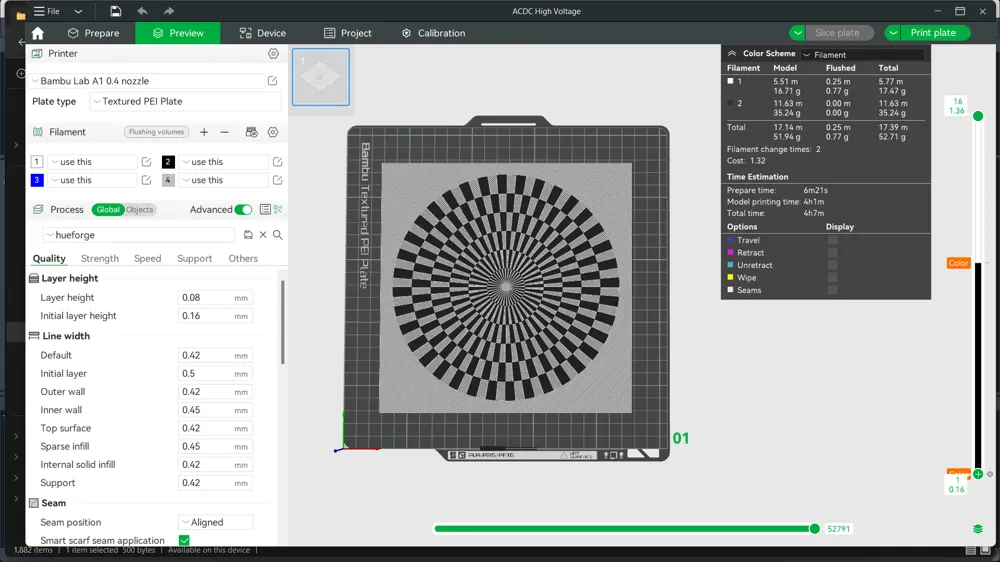Click the Redo arrow icon
The image size is (1000, 562).
[x=168, y=11]
